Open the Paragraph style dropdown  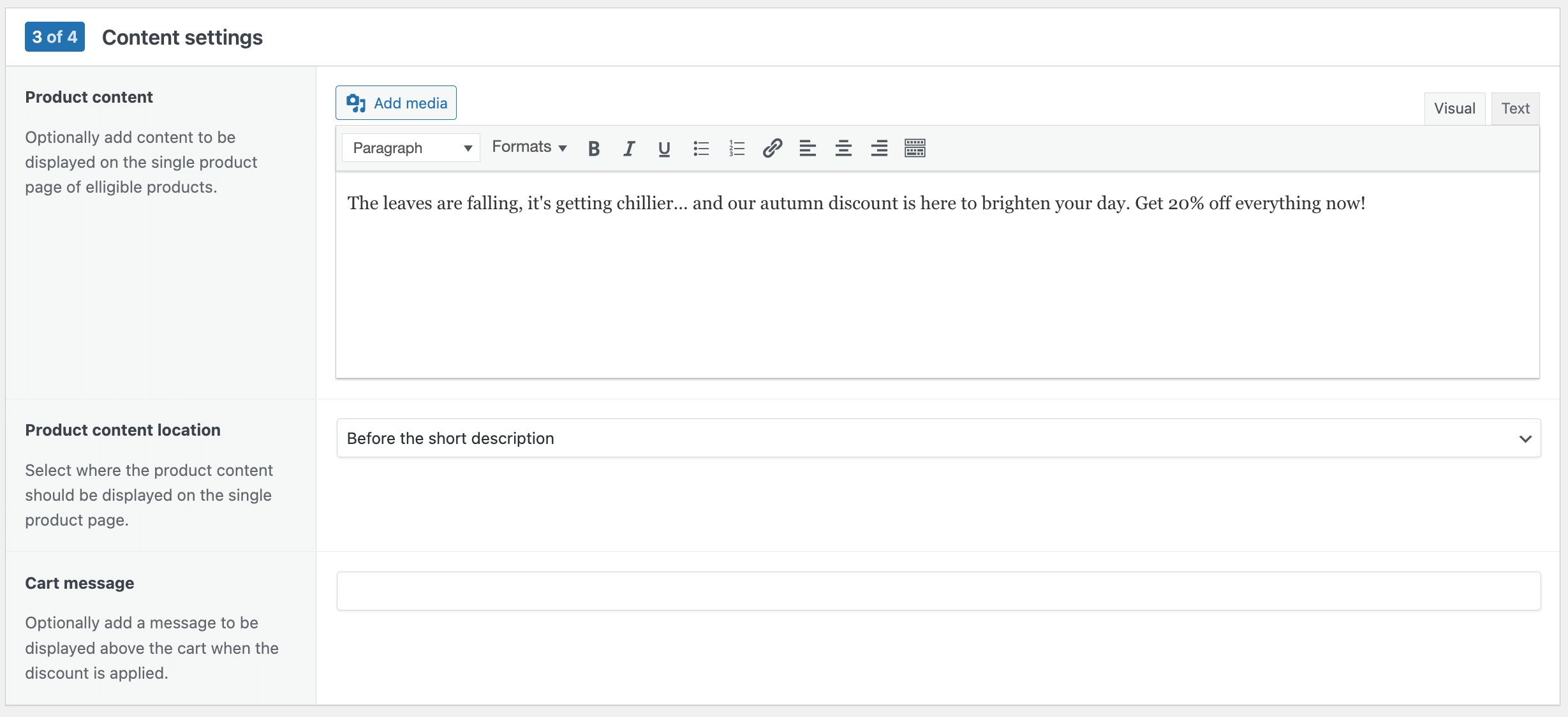pyautogui.click(x=411, y=148)
